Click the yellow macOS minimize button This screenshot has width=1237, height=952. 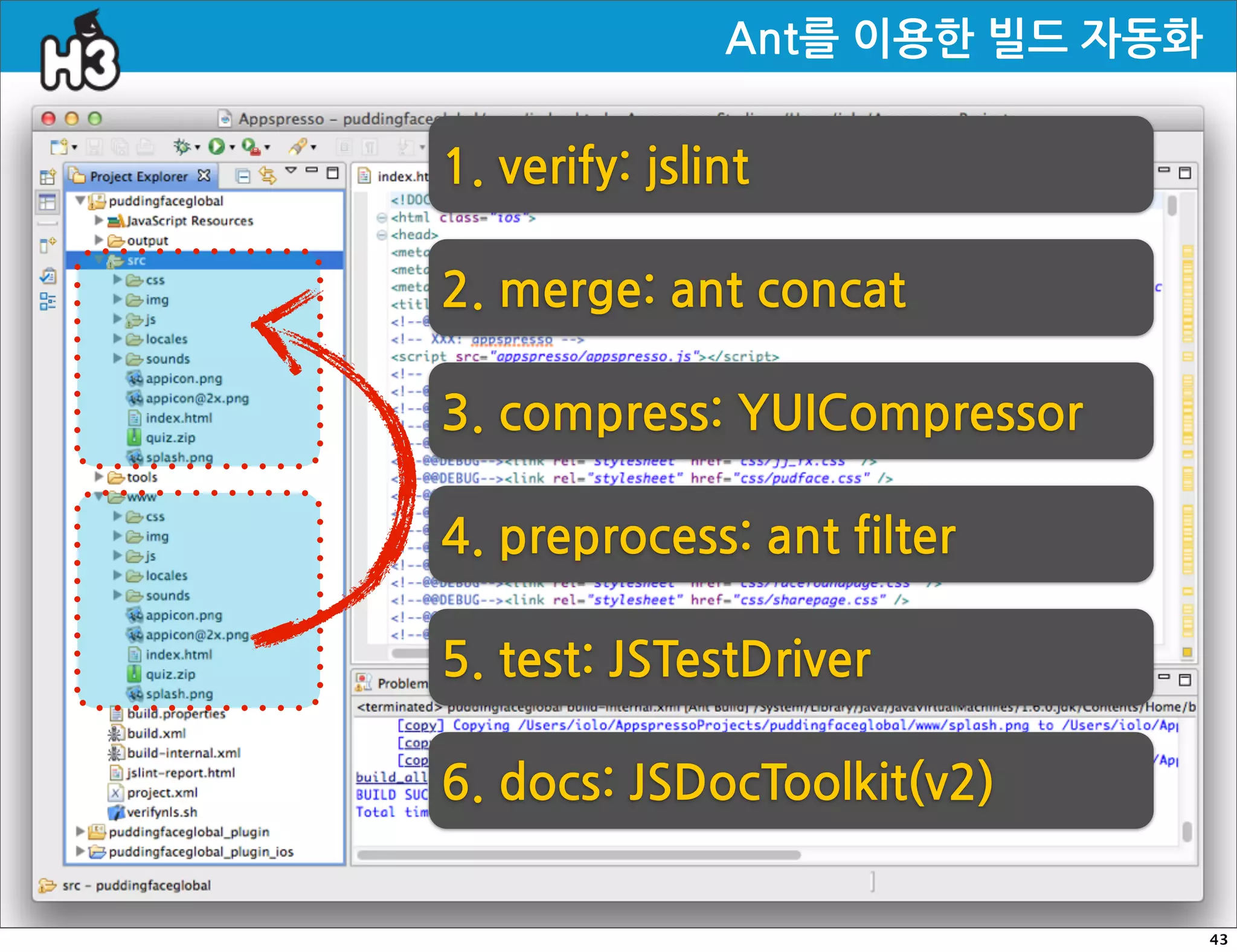click(72, 118)
